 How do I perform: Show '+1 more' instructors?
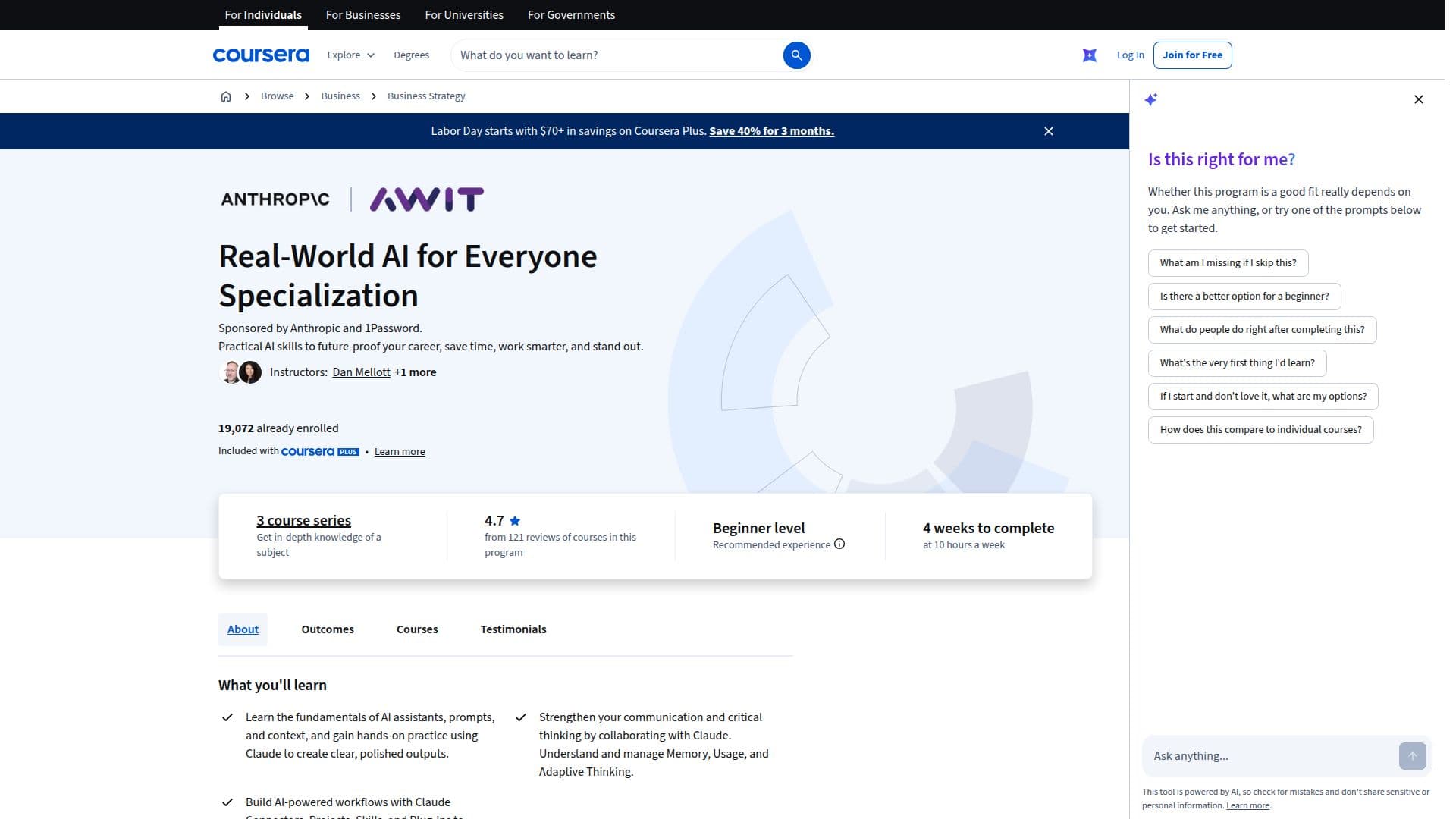(415, 372)
